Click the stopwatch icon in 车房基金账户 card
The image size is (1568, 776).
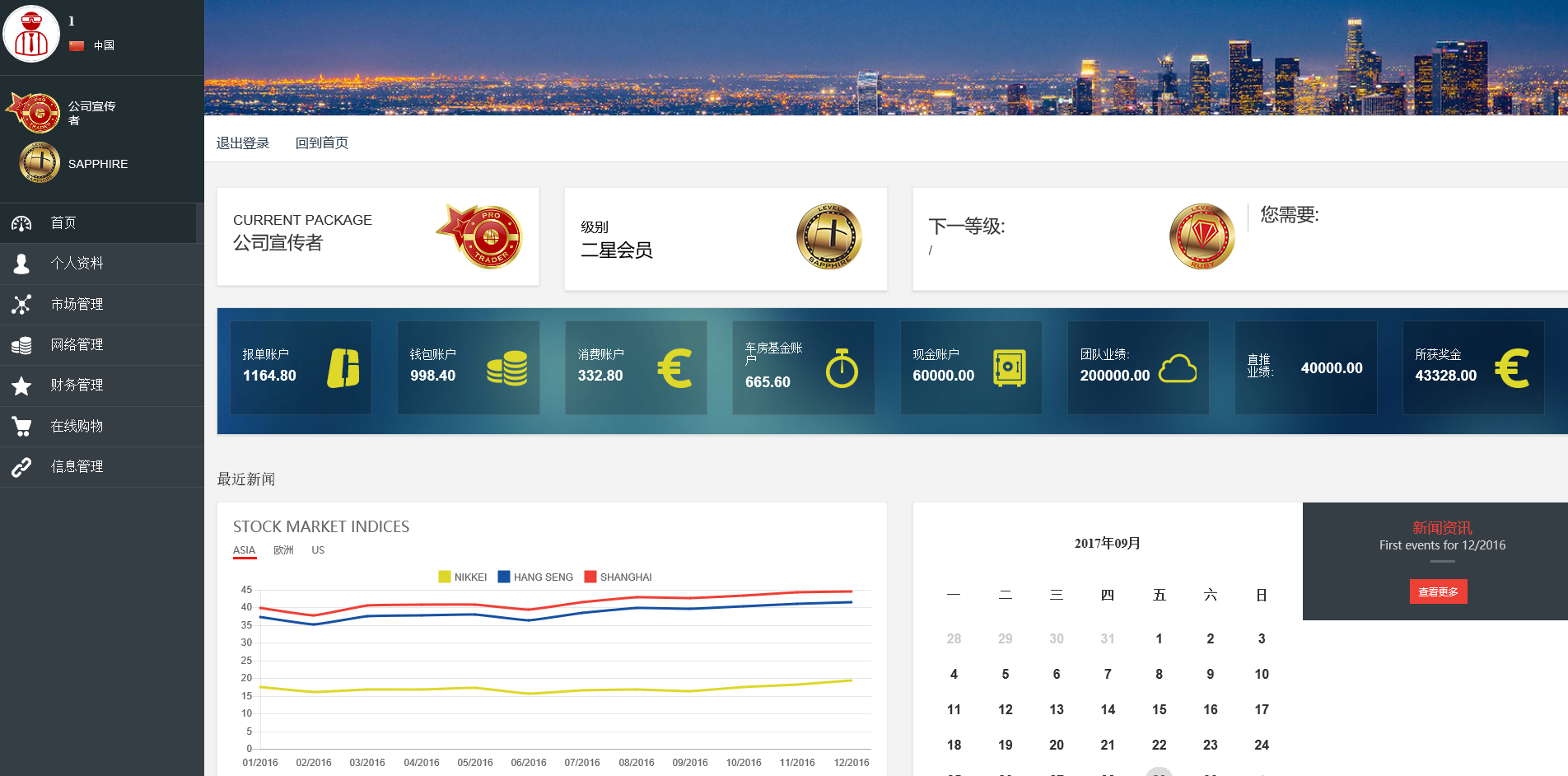842,368
